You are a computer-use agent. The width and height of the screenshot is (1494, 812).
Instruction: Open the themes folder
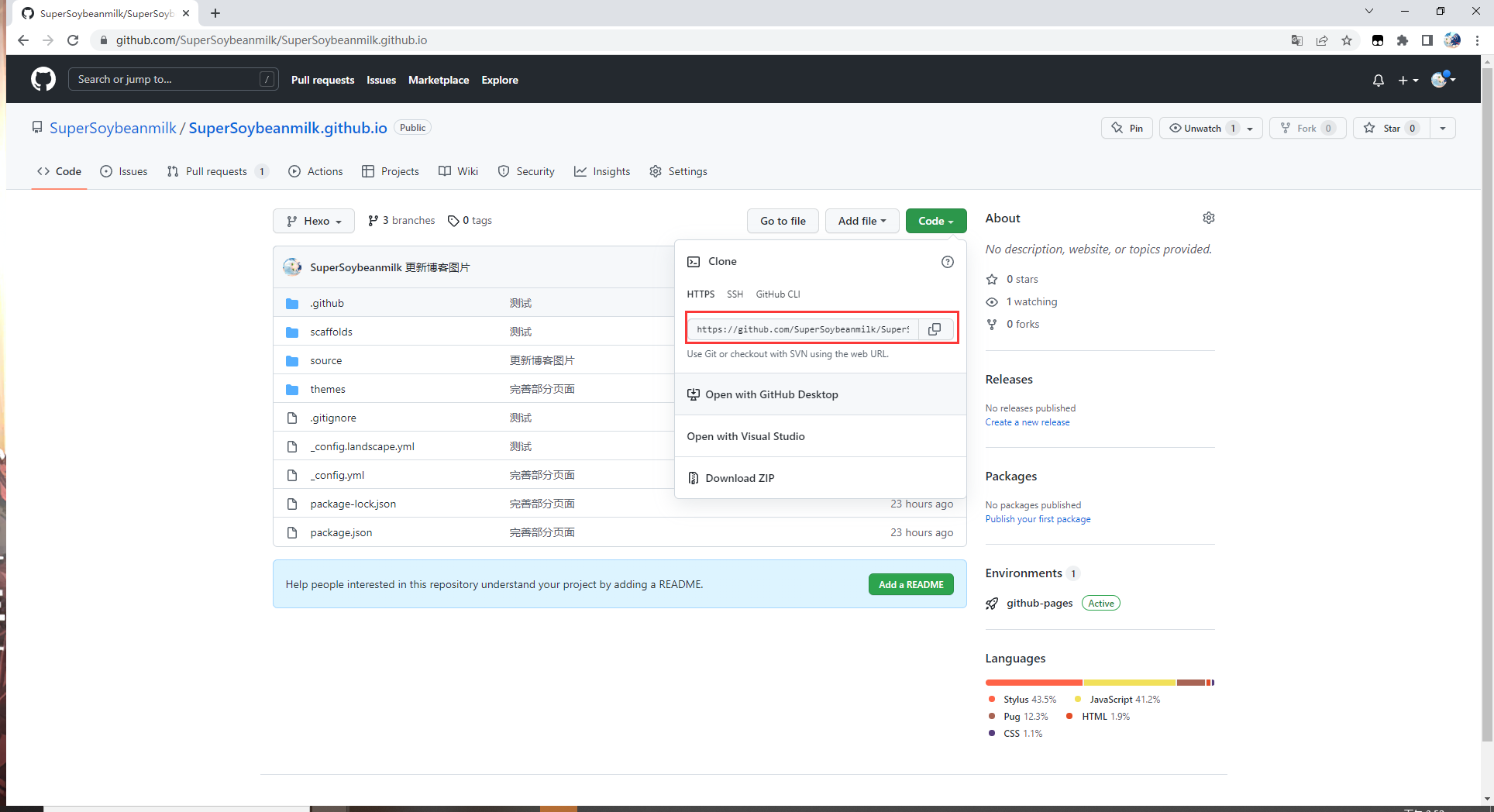pyautogui.click(x=328, y=389)
